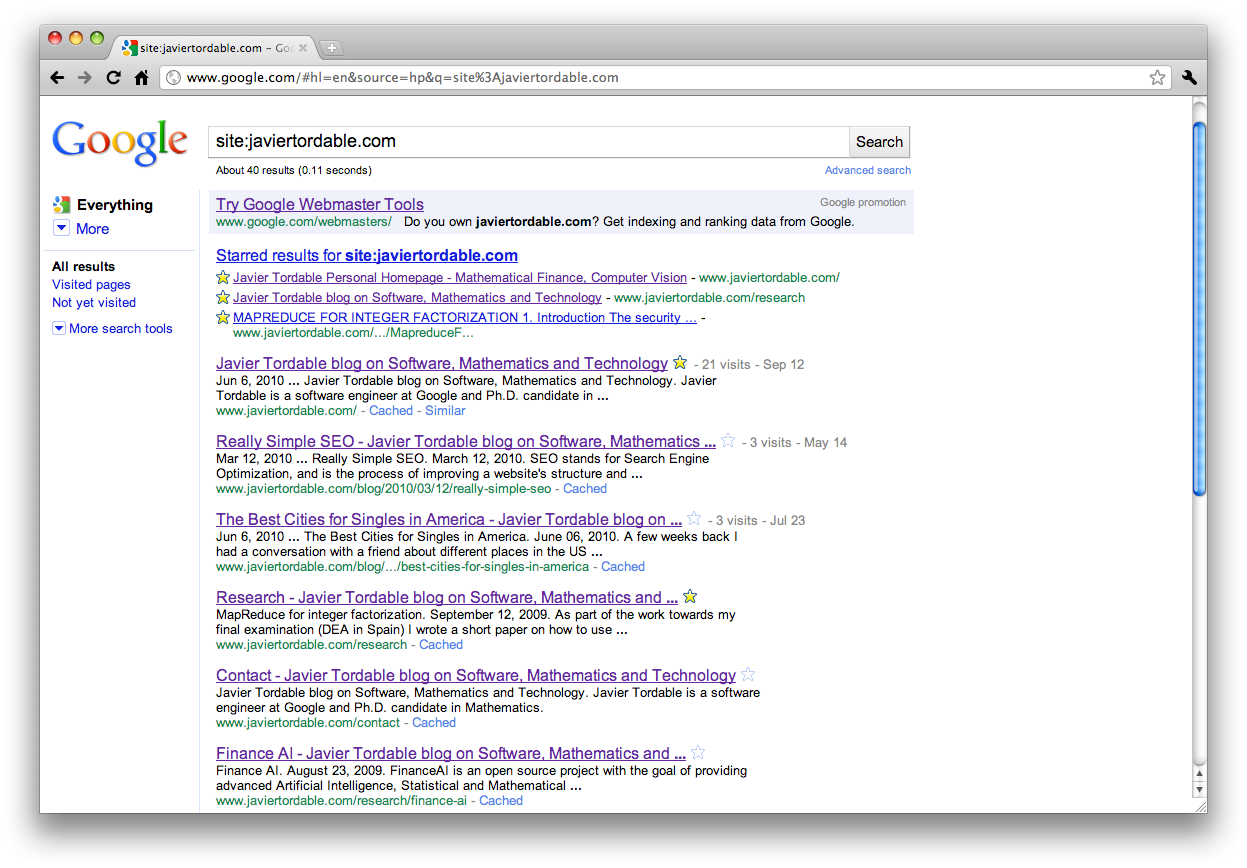Image resolution: width=1247 pixels, height=868 pixels.
Task: Open the Try Google Webmaster Tools link
Action: coord(320,205)
